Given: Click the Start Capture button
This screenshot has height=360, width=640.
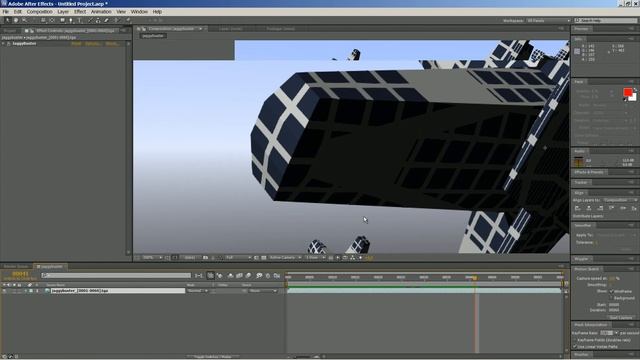Looking at the screenshot, I should 620,317.
